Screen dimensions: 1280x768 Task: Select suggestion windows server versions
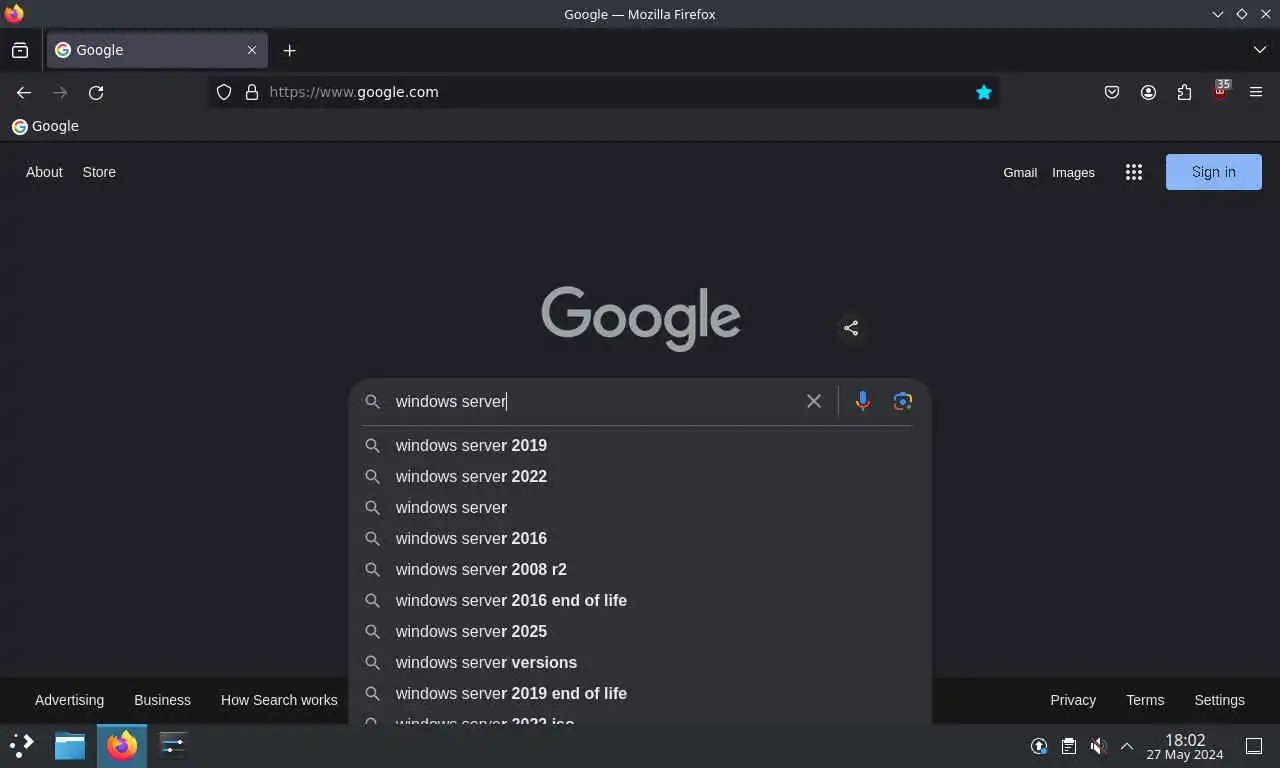coord(640,662)
